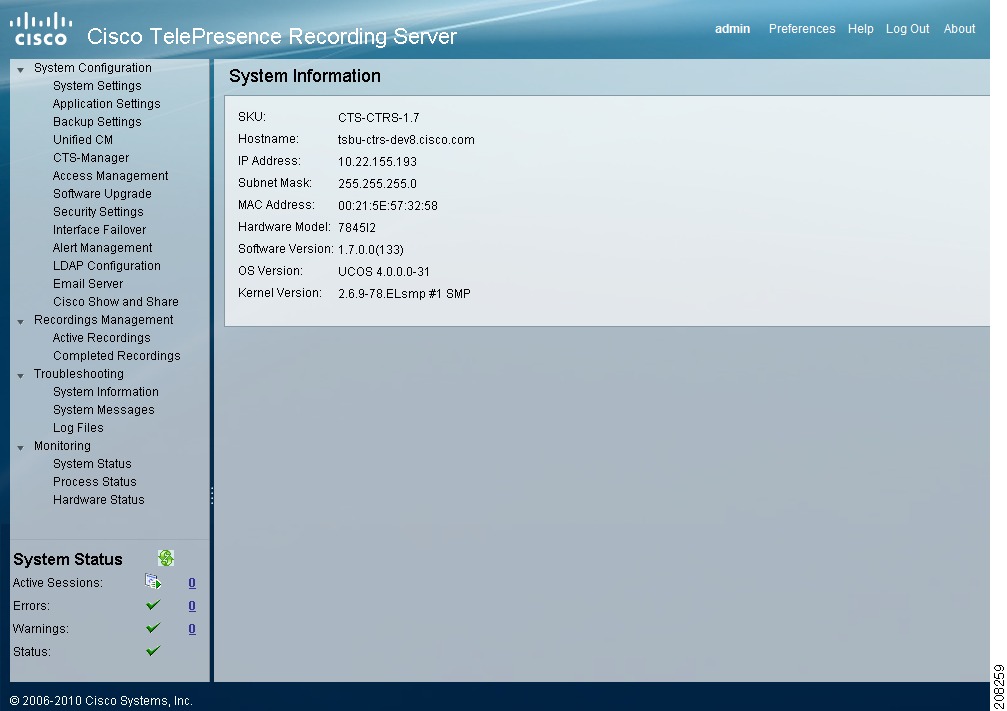Click the Cisco TelePresence Recording Server title
The width and height of the screenshot is (1007, 711).
pos(272,36)
